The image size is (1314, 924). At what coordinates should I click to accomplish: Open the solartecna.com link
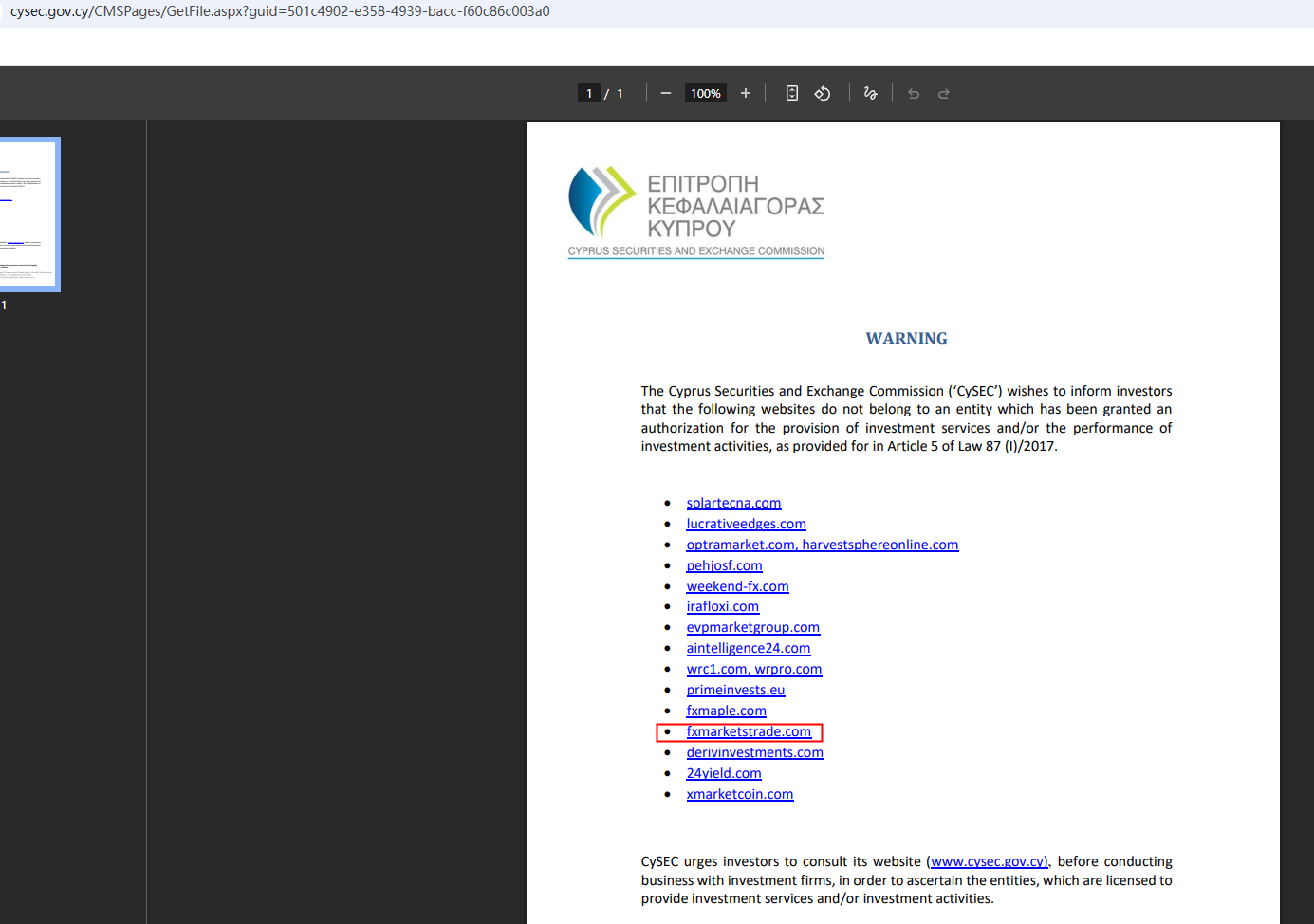733,503
